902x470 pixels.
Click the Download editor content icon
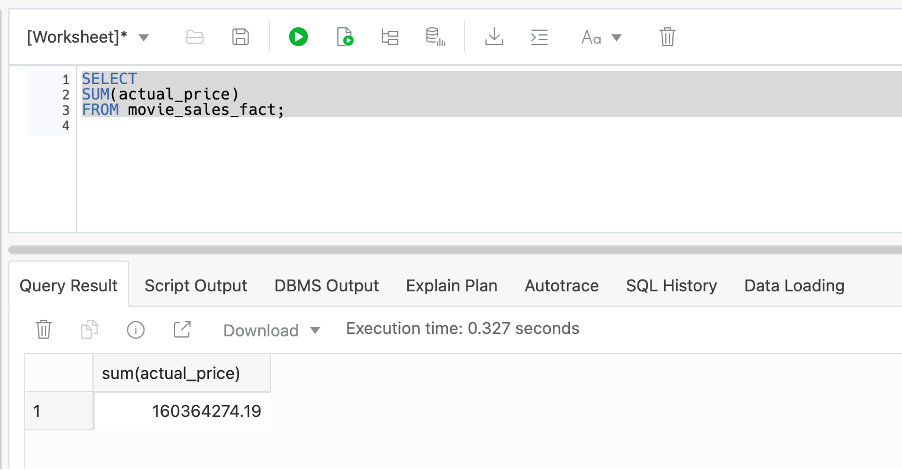click(x=493, y=37)
